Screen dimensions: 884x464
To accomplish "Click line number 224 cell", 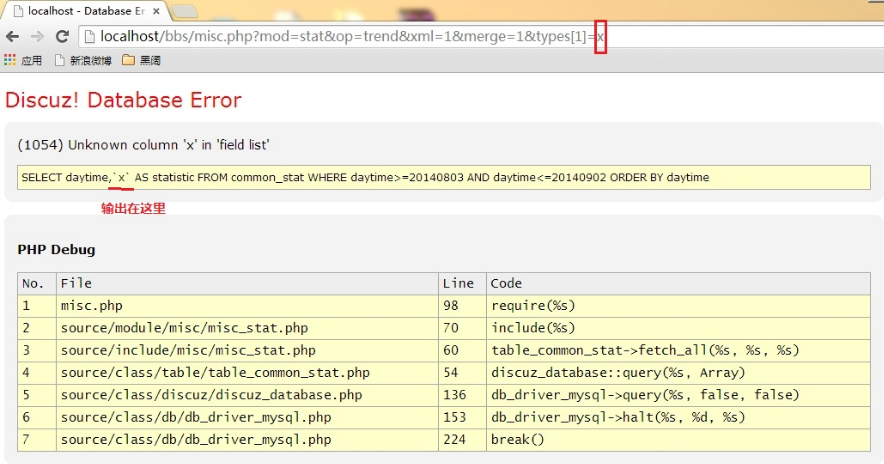I will tap(462, 440).
